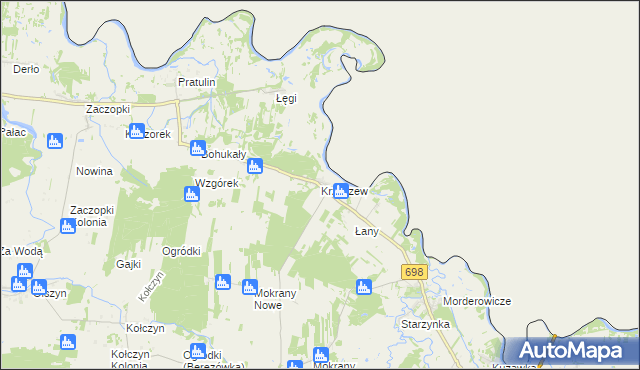Screen dimensions: 640x370
Task: Select the Za Wodą place label
Action: point(22,252)
